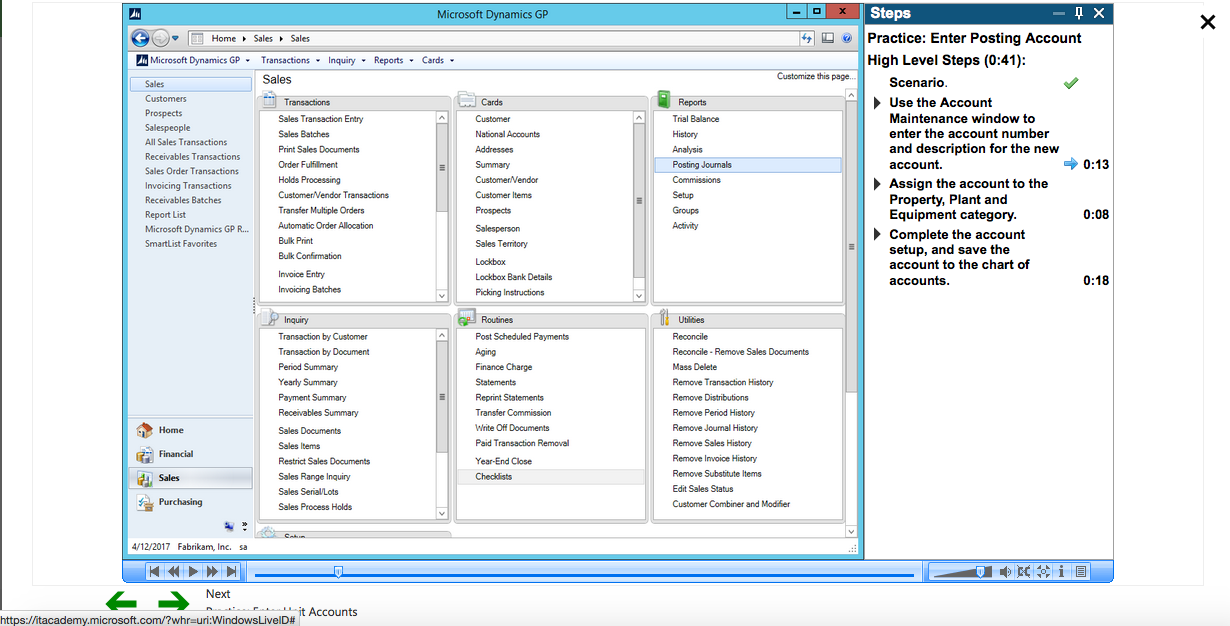Open the Customer card link
1230x626 pixels.
[493, 119]
